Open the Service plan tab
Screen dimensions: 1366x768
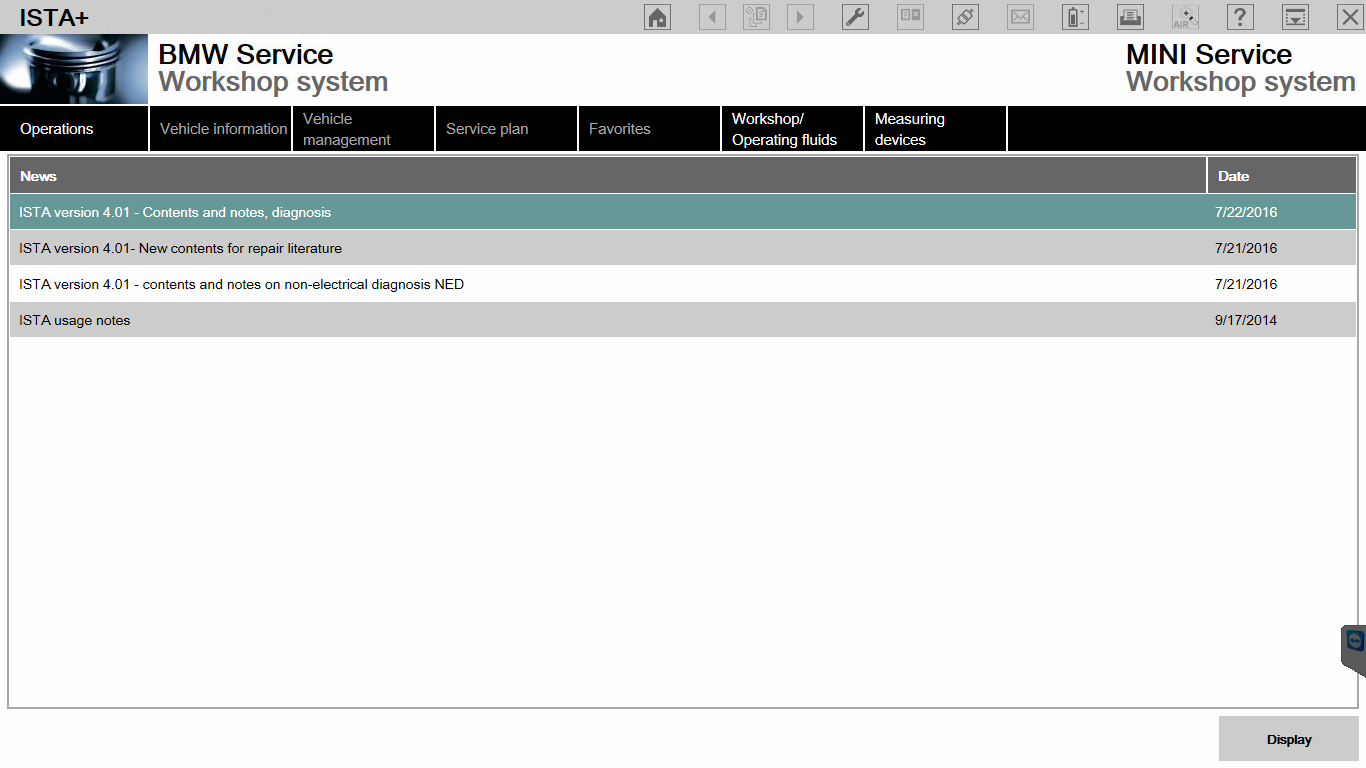pyautogui.click(x=507, y=129)
